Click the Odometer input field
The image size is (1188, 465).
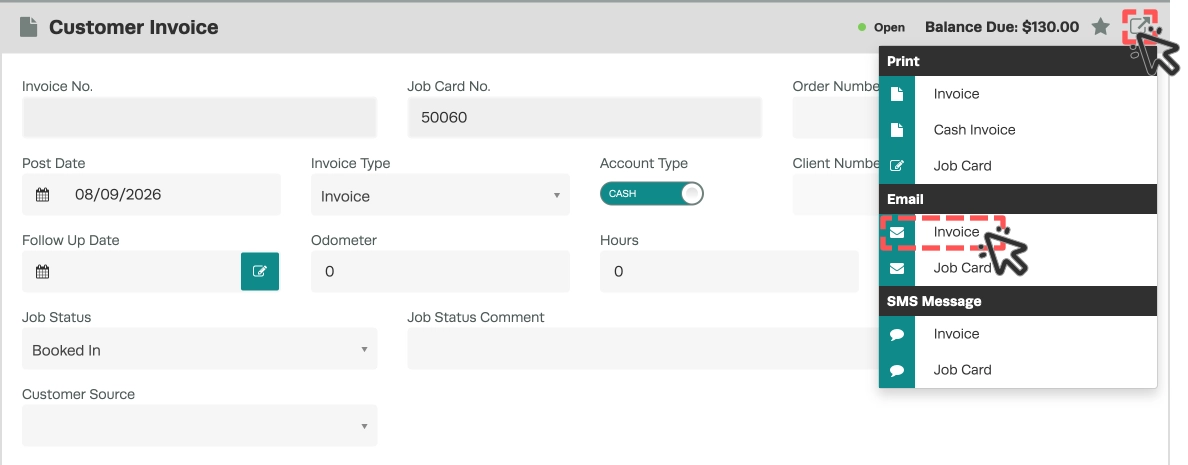pyautogui.click(x=440, y=271)
